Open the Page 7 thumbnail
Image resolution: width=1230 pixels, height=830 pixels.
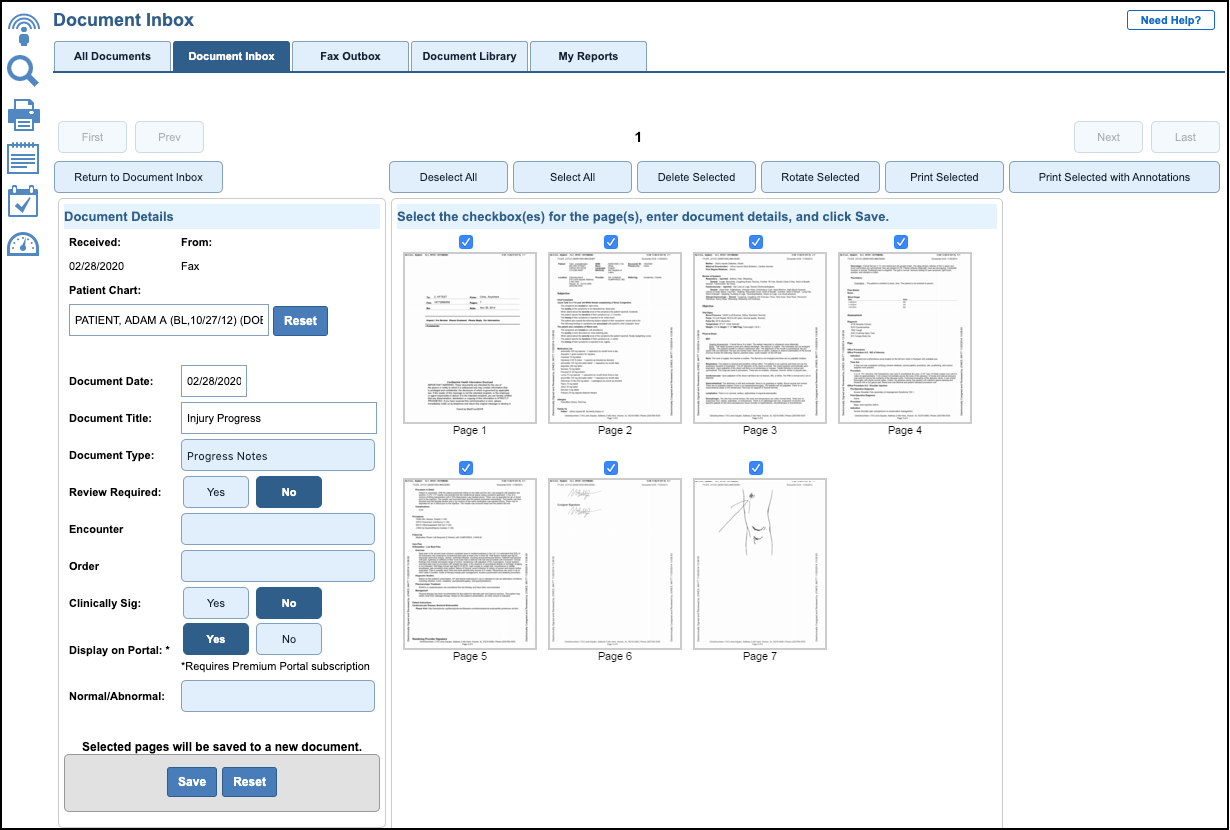pos(760,563)
